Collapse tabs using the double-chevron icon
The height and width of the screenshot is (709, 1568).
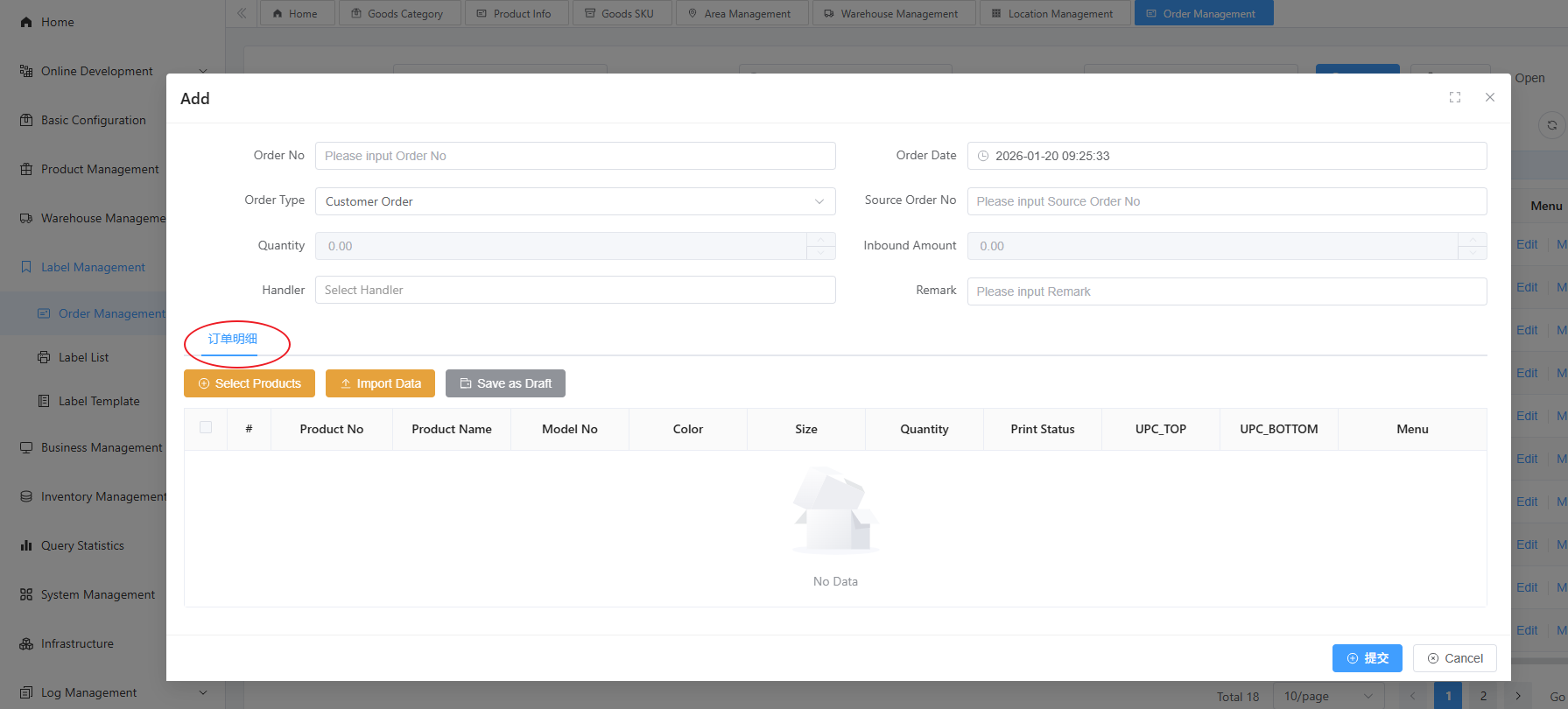(242, 13)
